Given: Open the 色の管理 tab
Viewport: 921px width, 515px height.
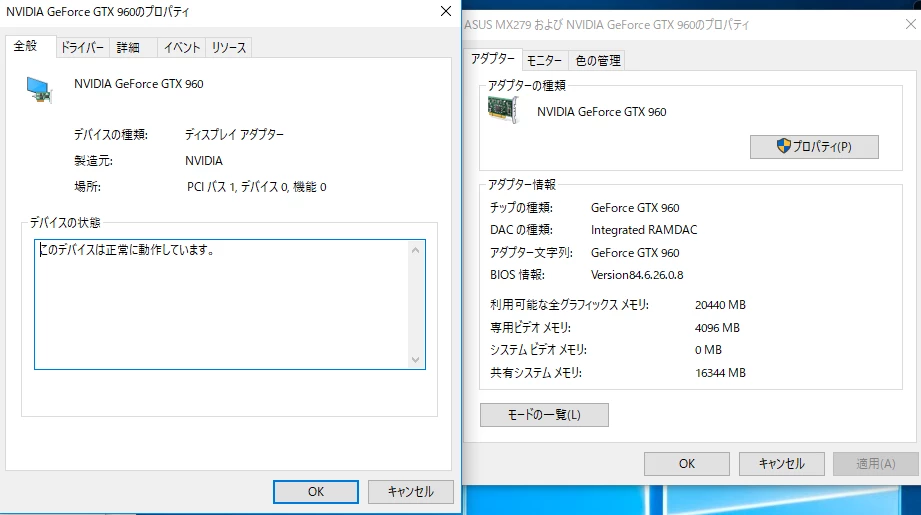Looking at the screenshot, I should coord(598,60).
